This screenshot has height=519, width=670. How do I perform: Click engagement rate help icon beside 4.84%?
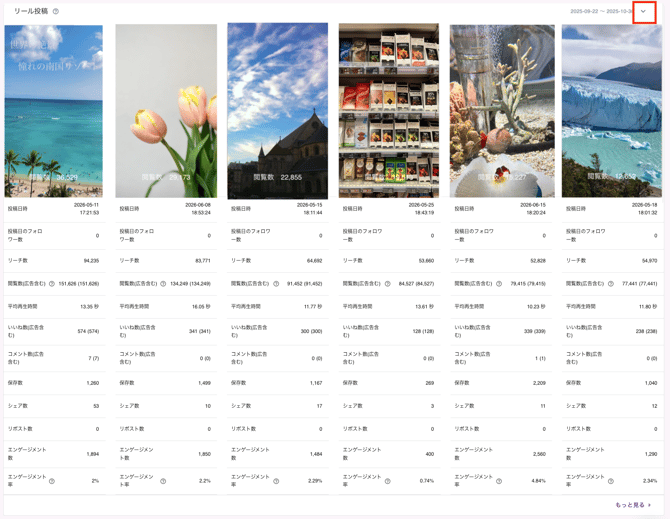point(499,481)
